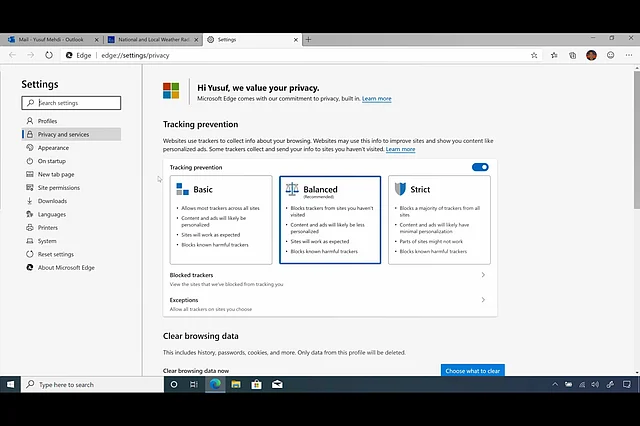640x426 pixels.
Task: Open the Settings and more ellipsis menu
Action: 629,55
